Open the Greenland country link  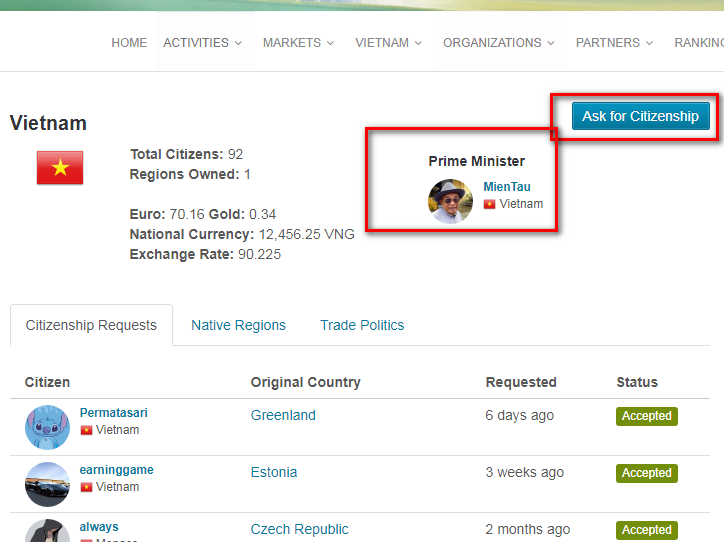point(283,415)
